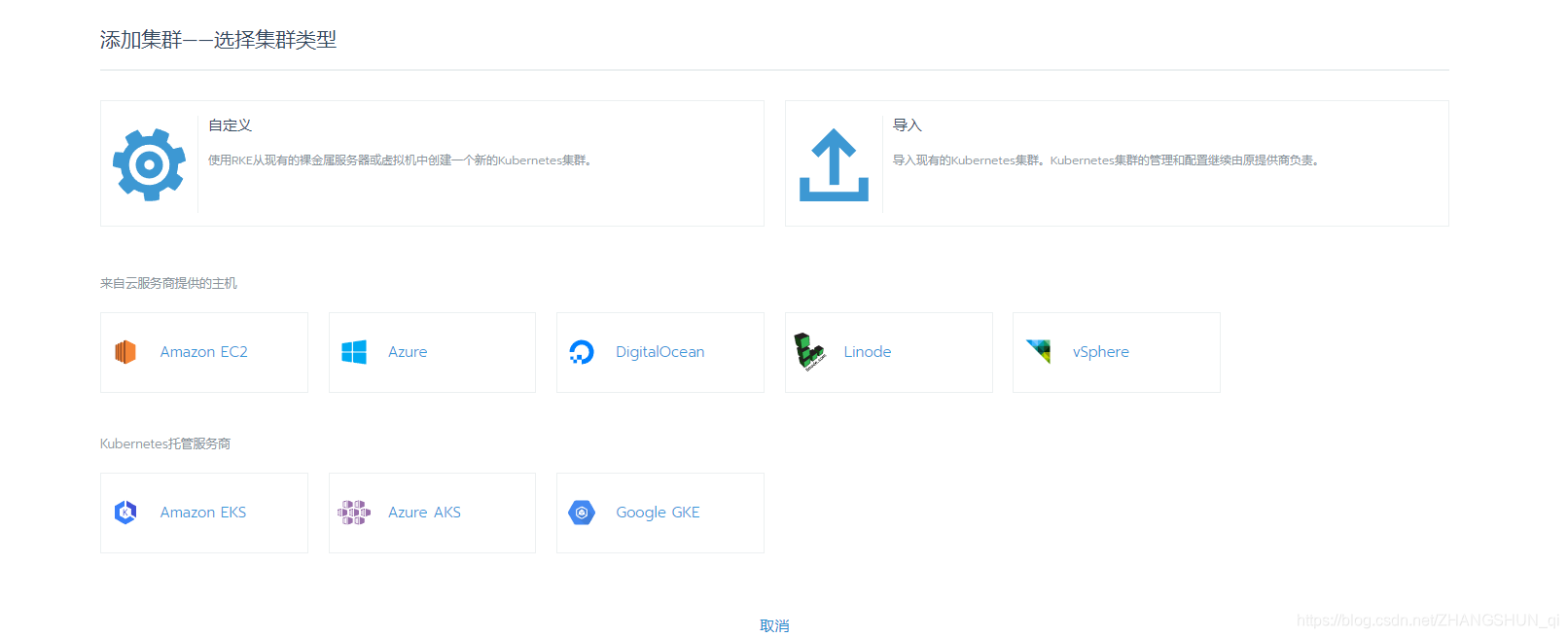Viewport: 1568px width, 638px height.
Task: Click the DigitalOcean logo icon
Action: tap(582, 352)
